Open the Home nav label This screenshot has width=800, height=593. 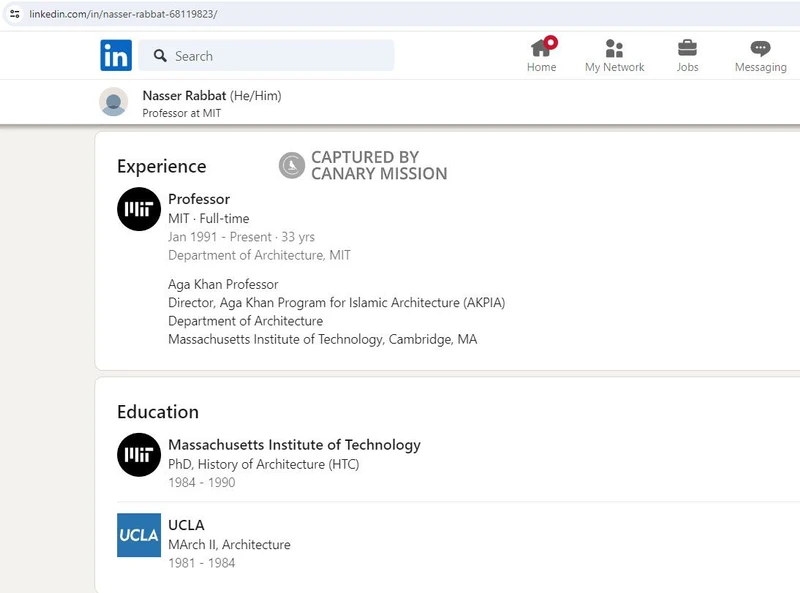tap(541, 67)
